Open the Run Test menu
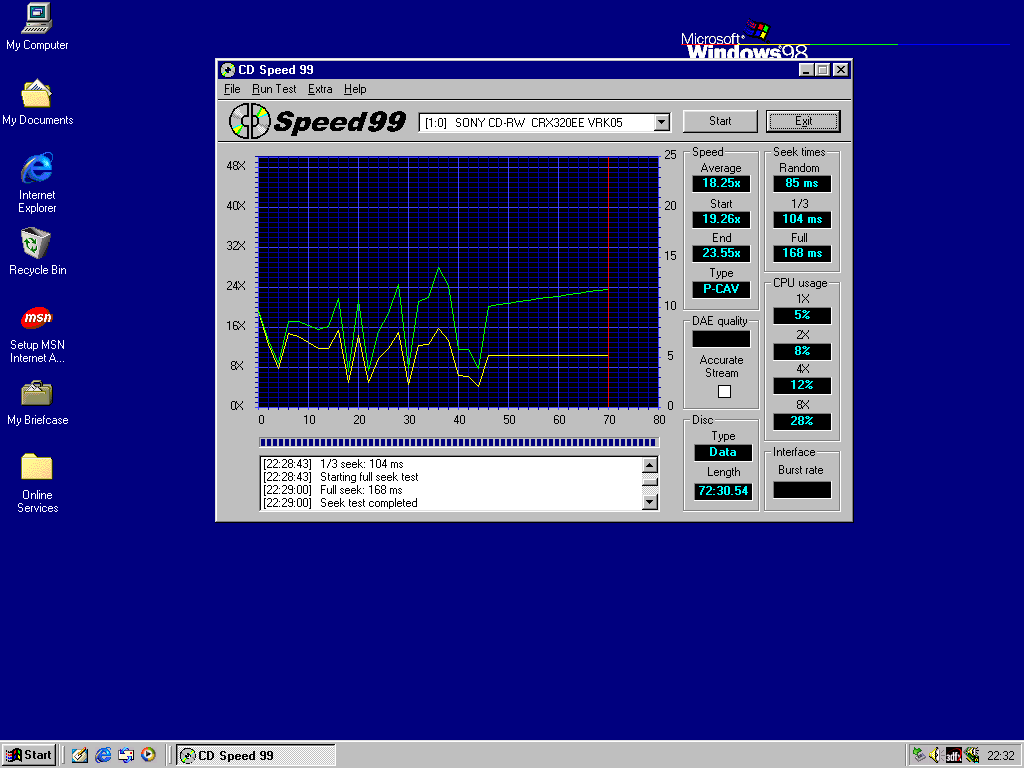Screen dimensions: 1024x768 [x=274, y=89]
